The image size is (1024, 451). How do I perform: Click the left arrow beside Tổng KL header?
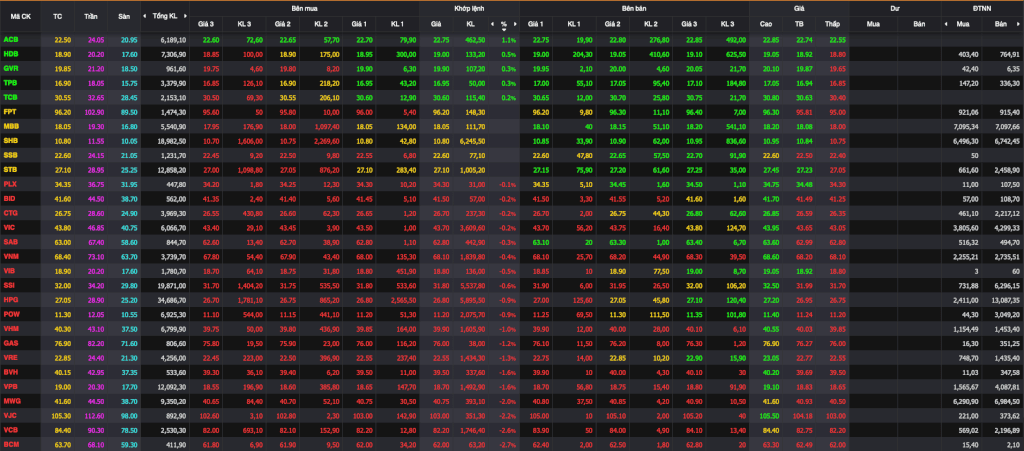point(146,16)
